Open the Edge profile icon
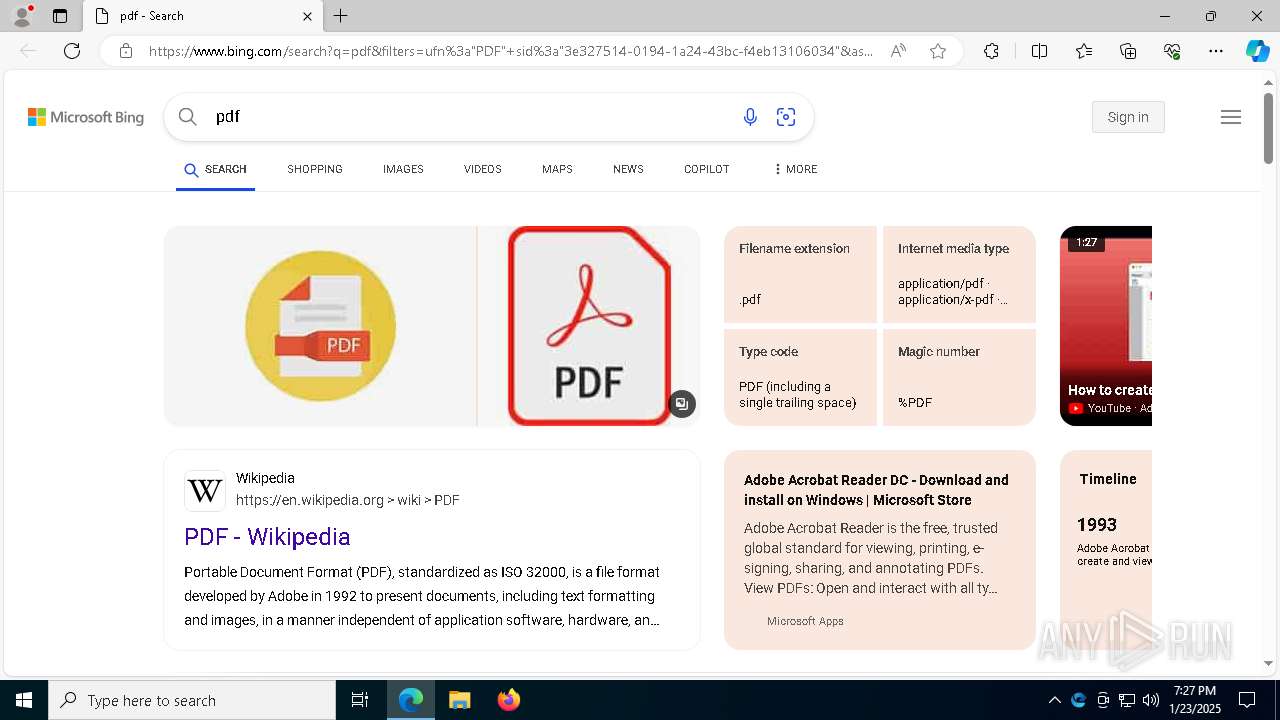Viewport: 1280px width, 720px height. pos(22,16)
